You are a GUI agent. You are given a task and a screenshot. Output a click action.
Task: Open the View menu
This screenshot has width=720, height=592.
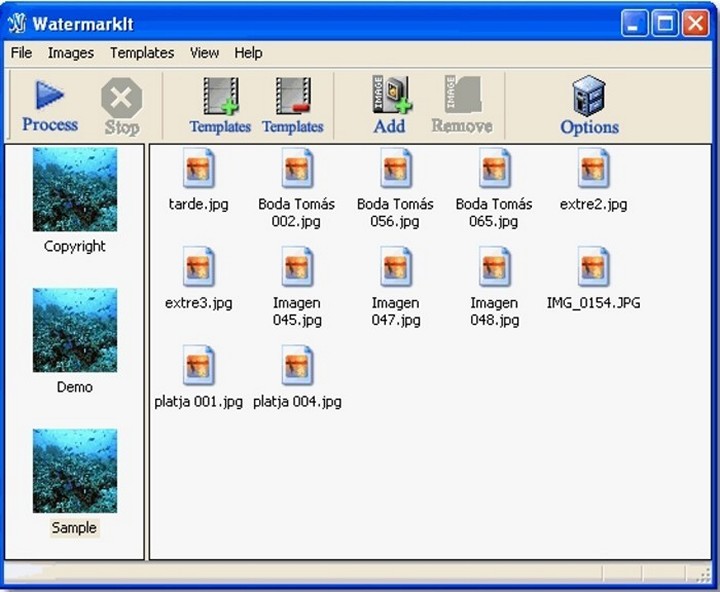click(204, 53)
